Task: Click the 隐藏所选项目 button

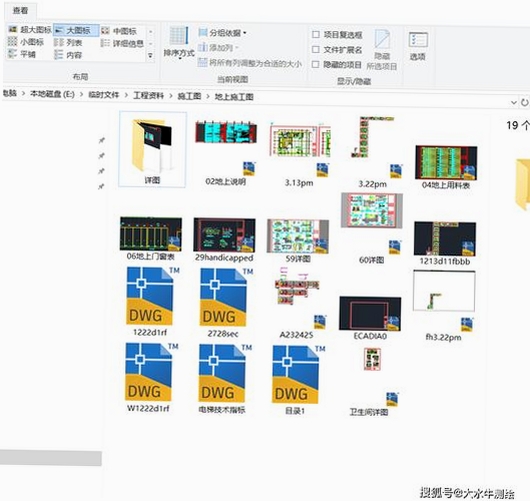Action: pyautogui.click(x=382, y=50)
